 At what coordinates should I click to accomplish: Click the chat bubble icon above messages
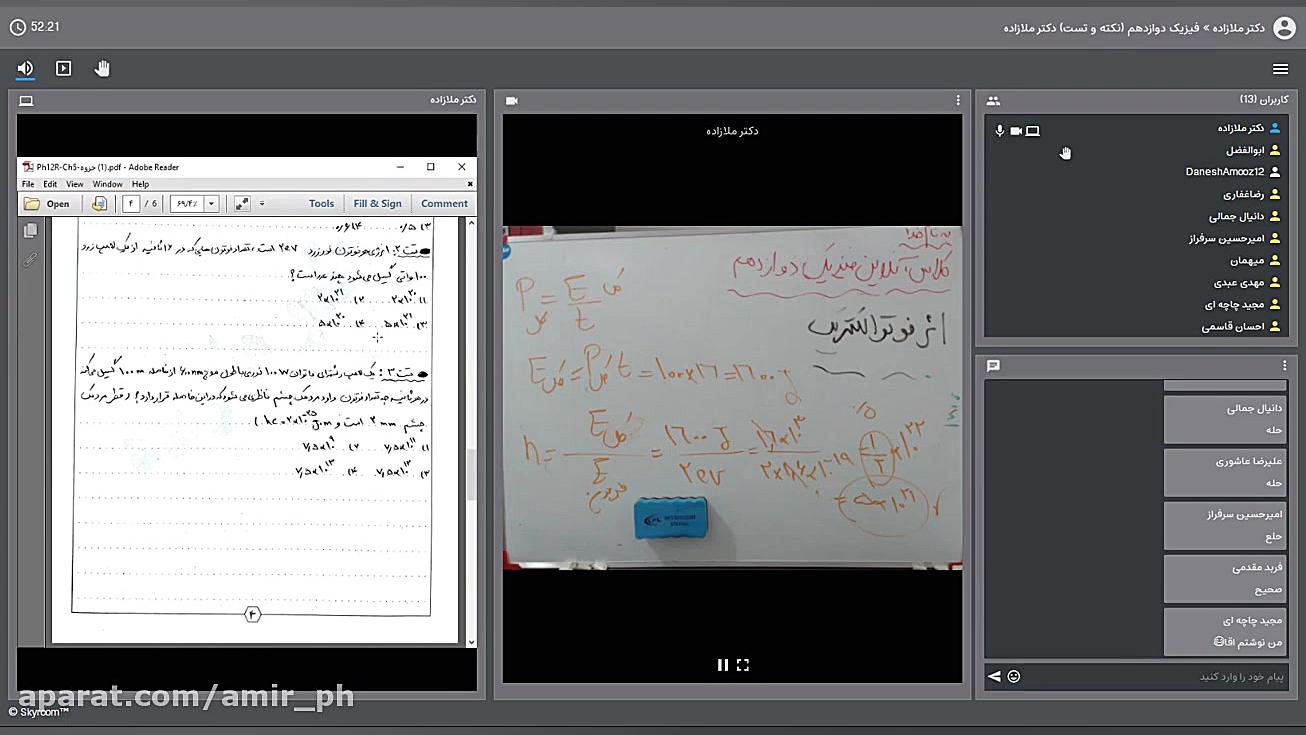(993, 365)
